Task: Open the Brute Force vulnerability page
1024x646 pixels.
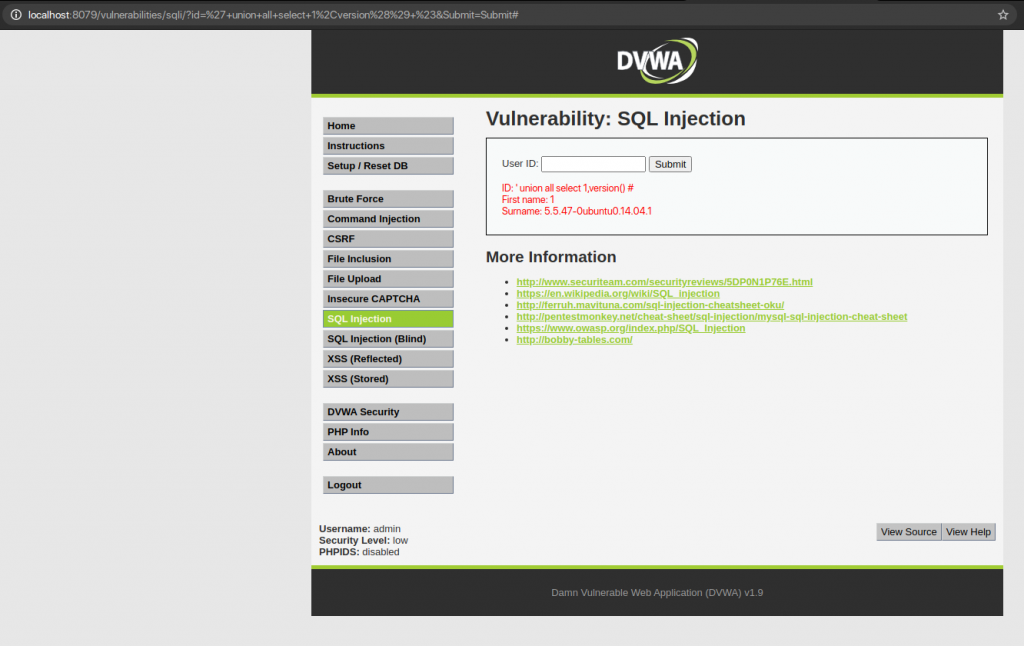Action: pos(388,198)
